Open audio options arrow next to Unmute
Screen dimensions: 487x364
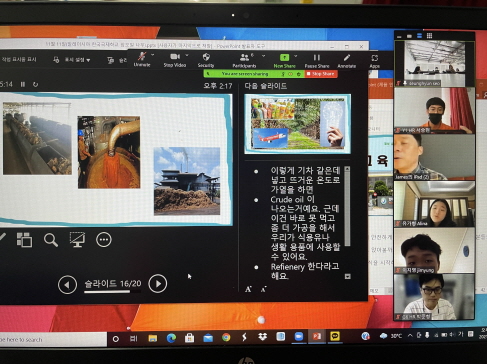[153, 55]
